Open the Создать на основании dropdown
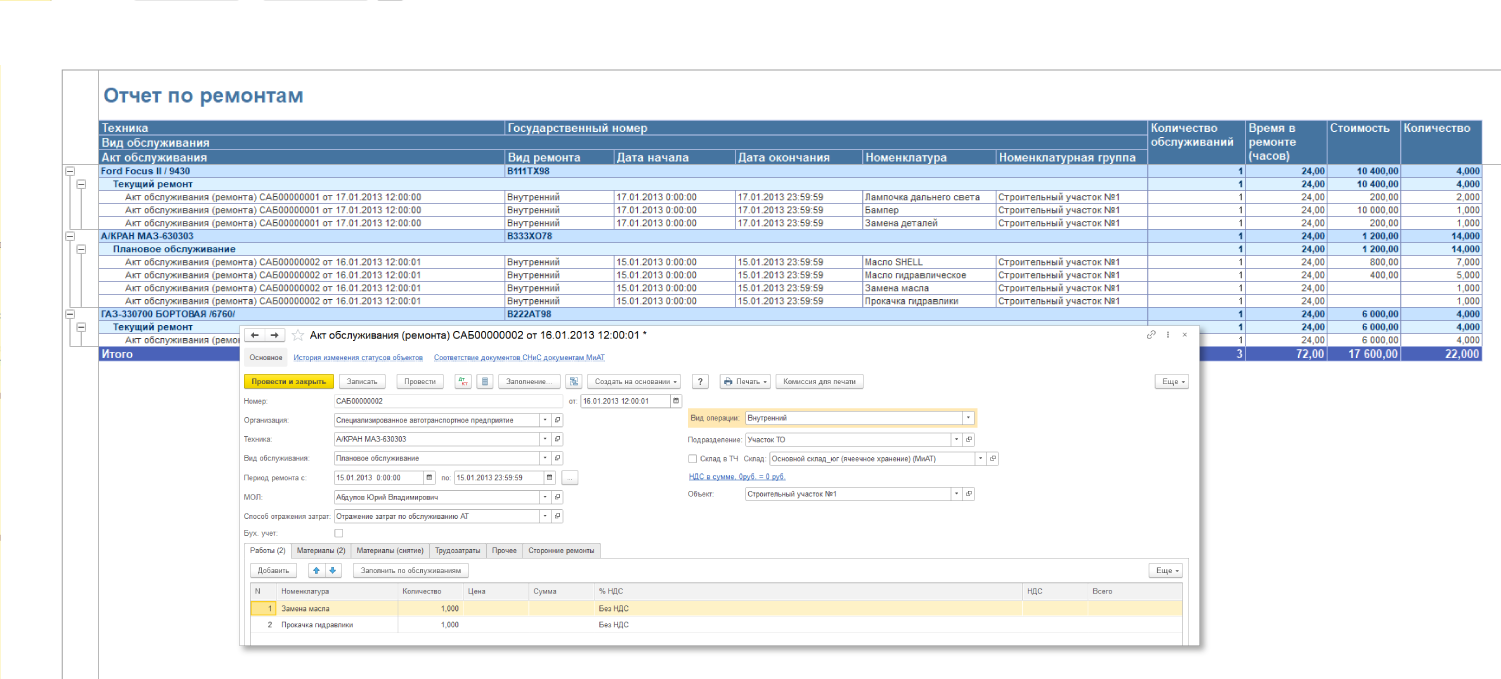 [x=635, y=382]
